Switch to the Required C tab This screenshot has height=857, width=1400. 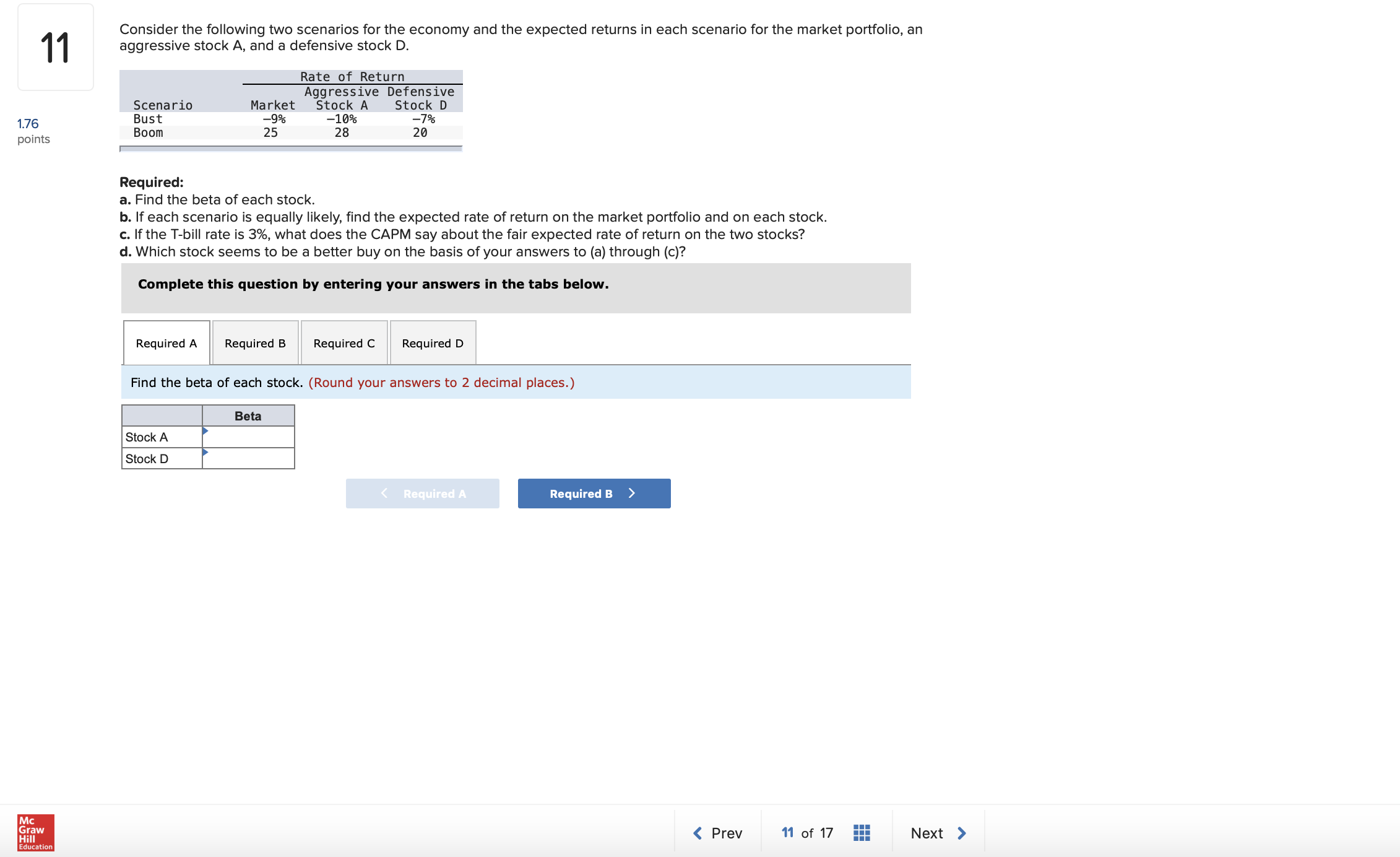pyautogui.click(x=344, y=343)
